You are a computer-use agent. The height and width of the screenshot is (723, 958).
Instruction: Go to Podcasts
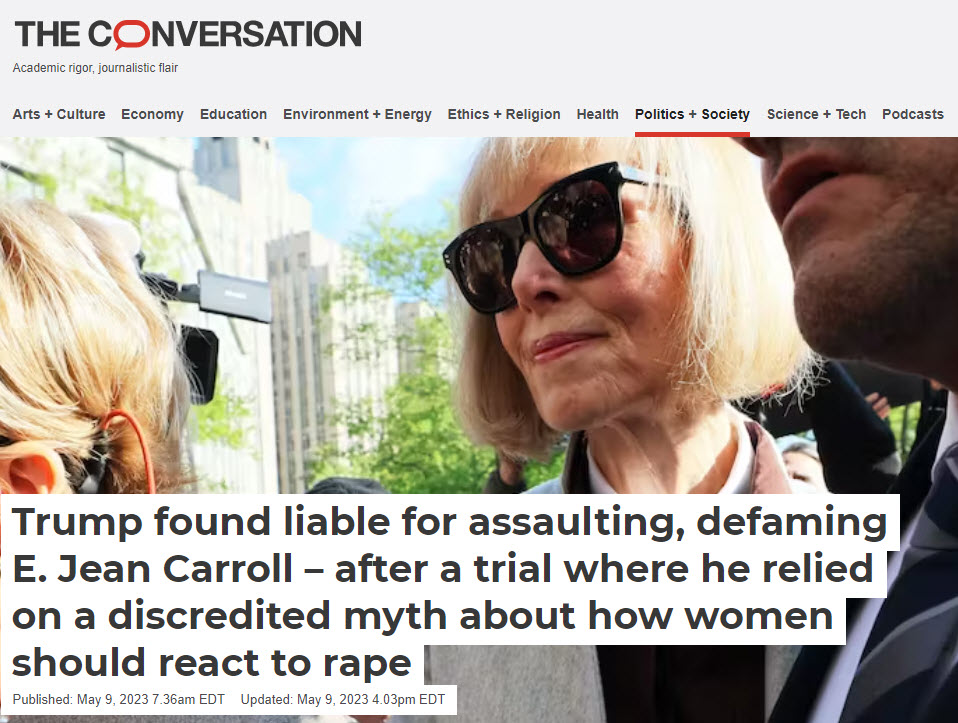click(x=913, y=114)
